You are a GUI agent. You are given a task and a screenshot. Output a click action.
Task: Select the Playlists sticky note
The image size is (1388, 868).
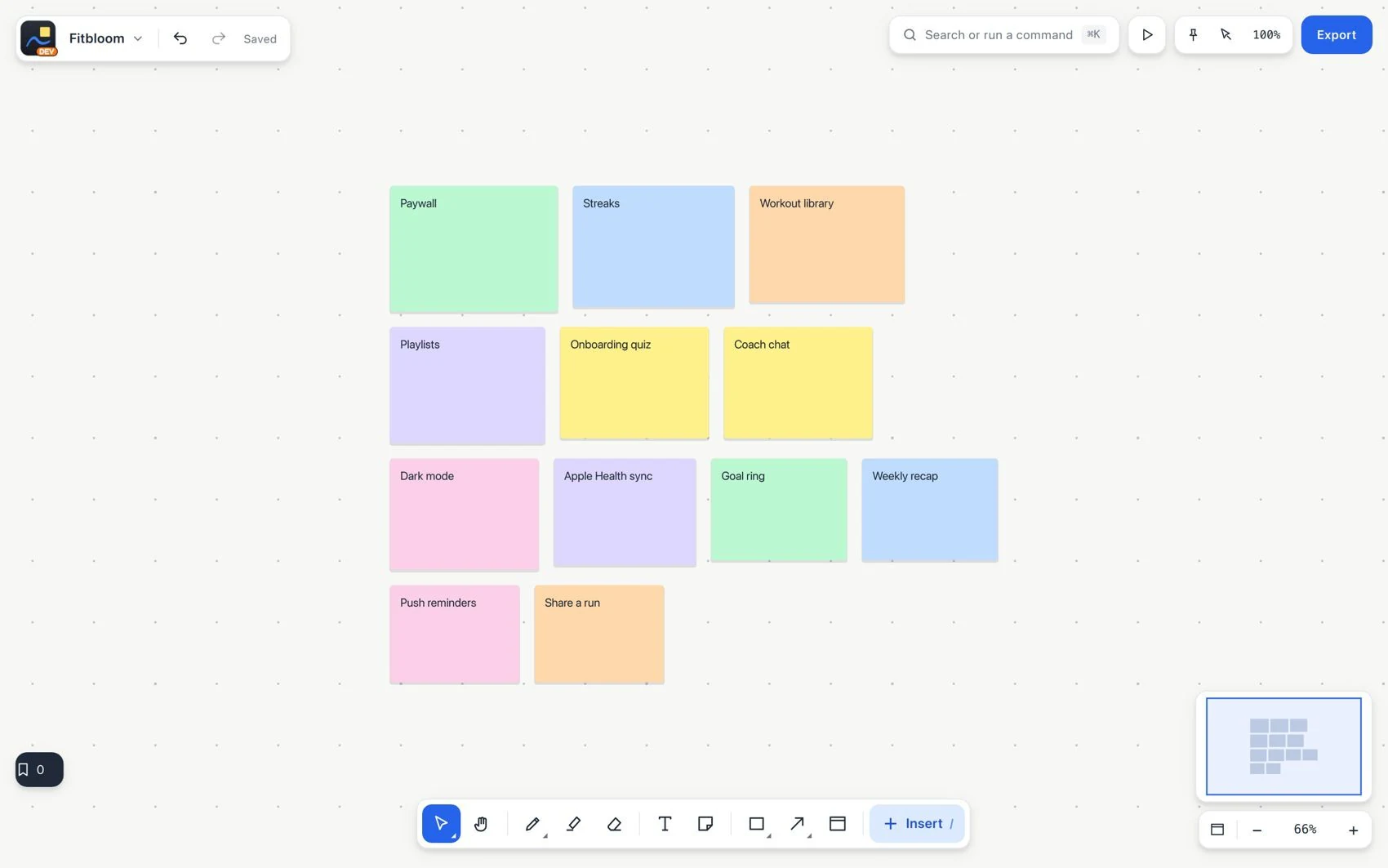tap(467, 385)
